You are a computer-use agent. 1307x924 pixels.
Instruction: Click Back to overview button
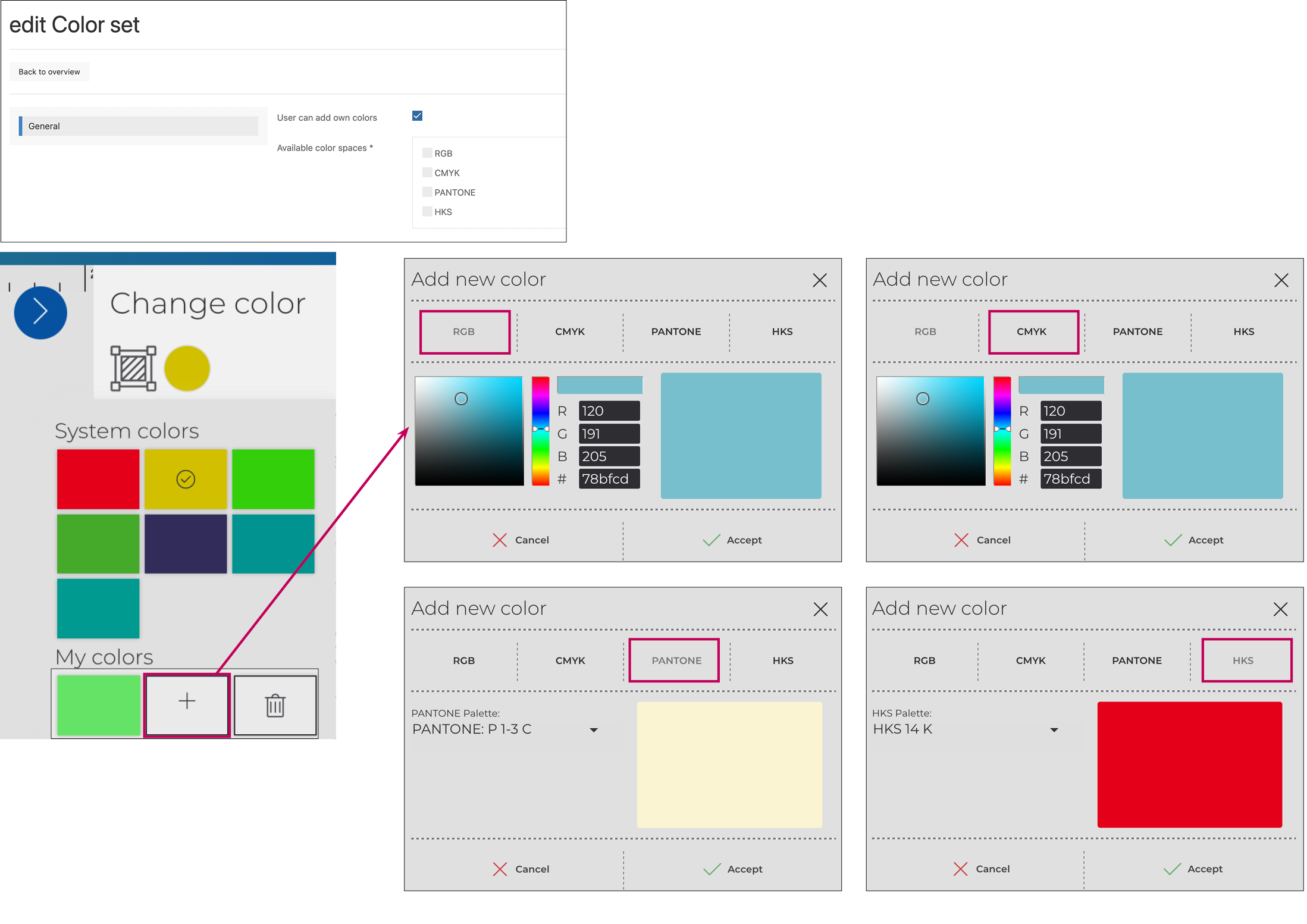pos(49,72)
